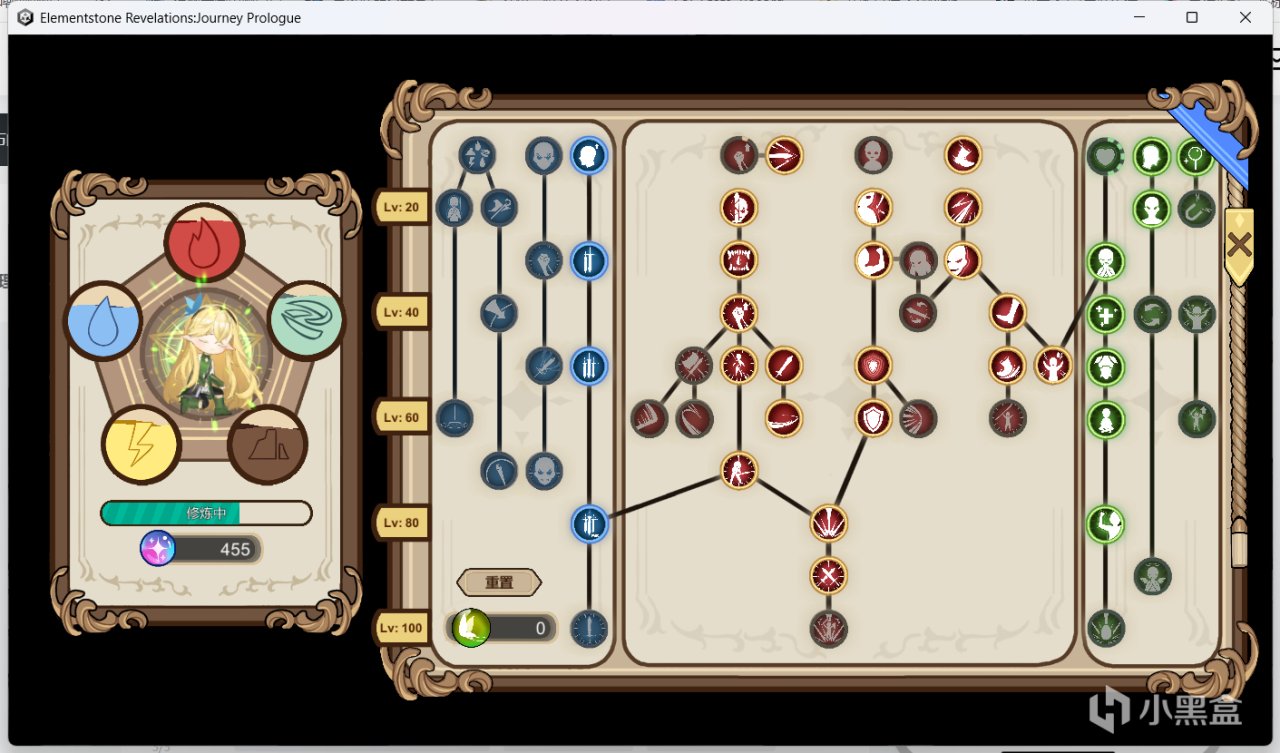Select the red boot kick skill
Screen dimensions: 1280x753
[1008, 313]
